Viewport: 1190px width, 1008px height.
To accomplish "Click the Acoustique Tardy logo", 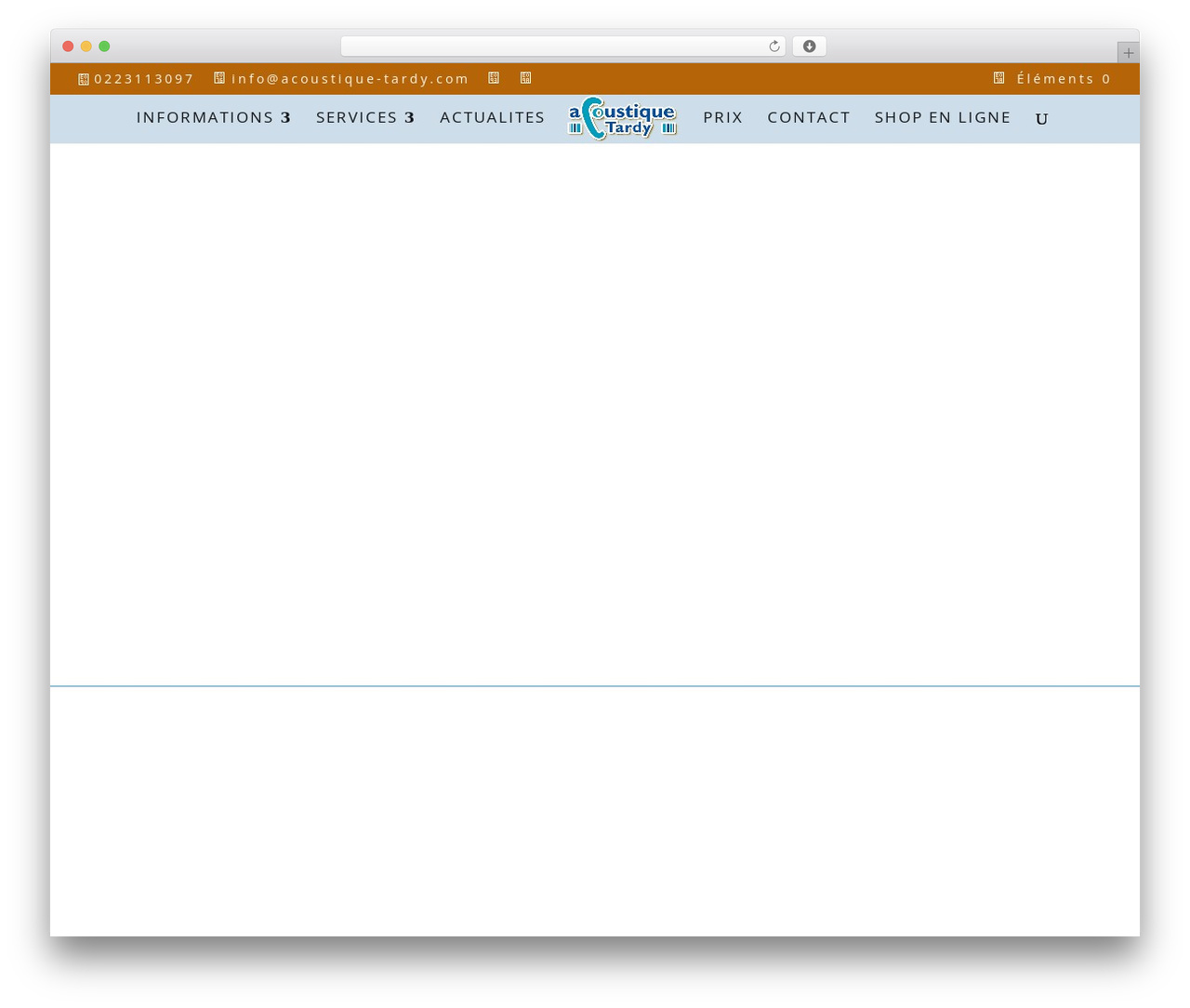I will click(623, 118).
